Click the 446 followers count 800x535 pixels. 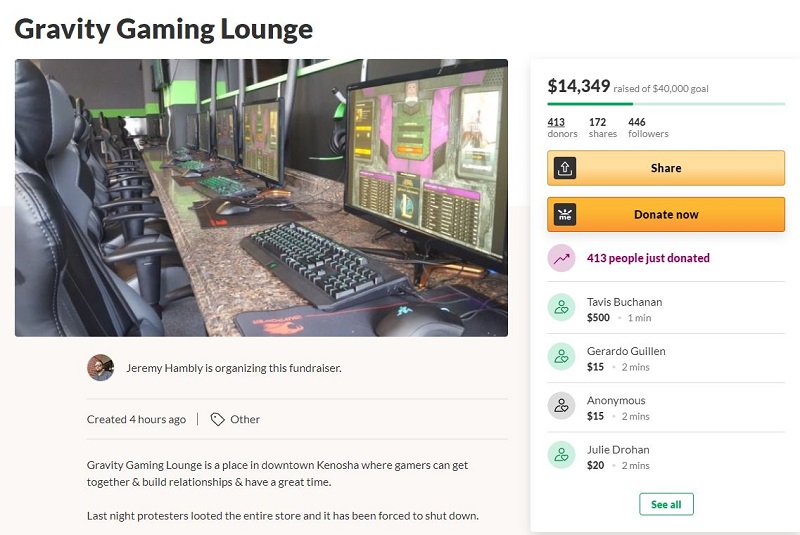click(x=648, y=128)
